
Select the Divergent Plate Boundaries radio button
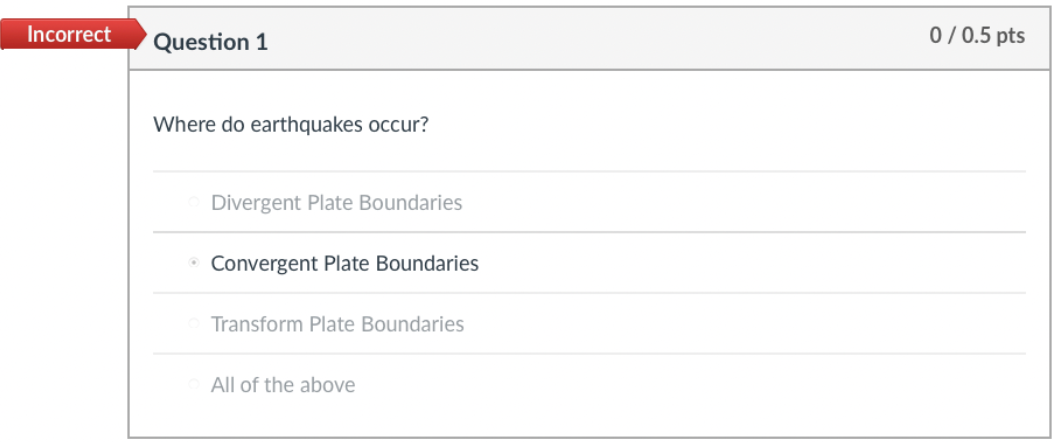193,203
